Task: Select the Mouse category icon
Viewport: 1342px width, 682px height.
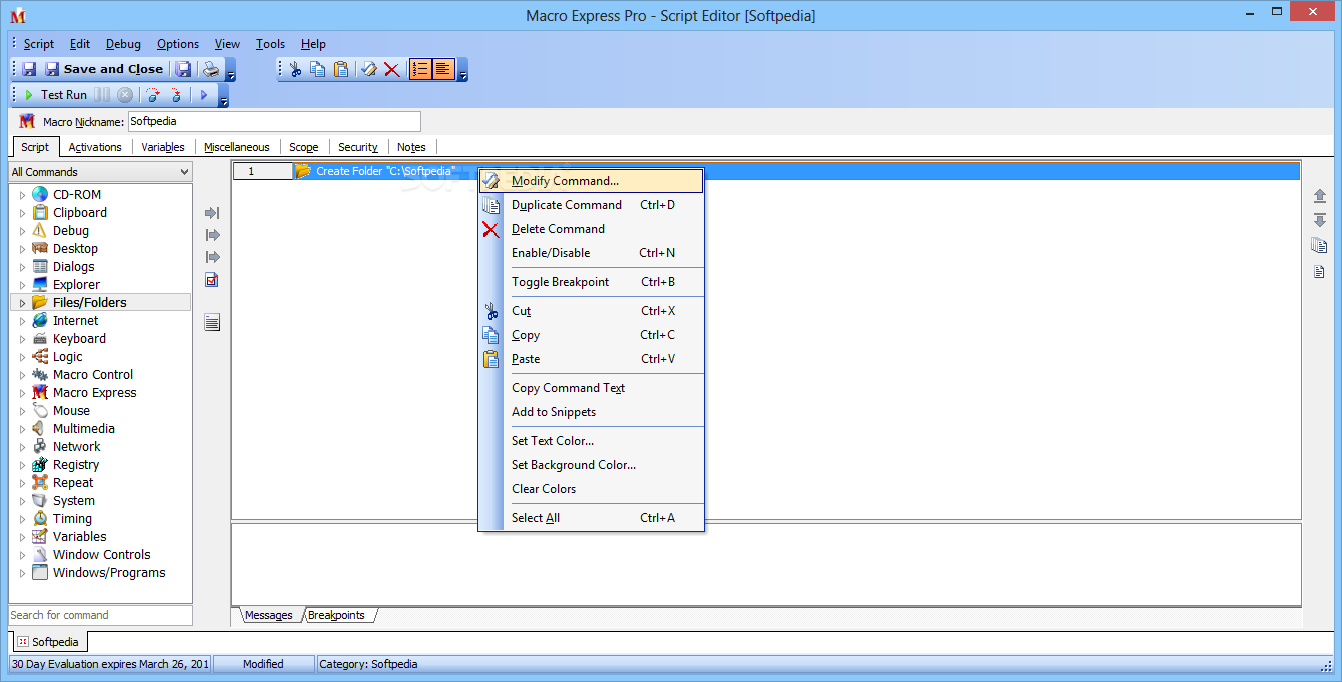Action: tap(40, 411)
